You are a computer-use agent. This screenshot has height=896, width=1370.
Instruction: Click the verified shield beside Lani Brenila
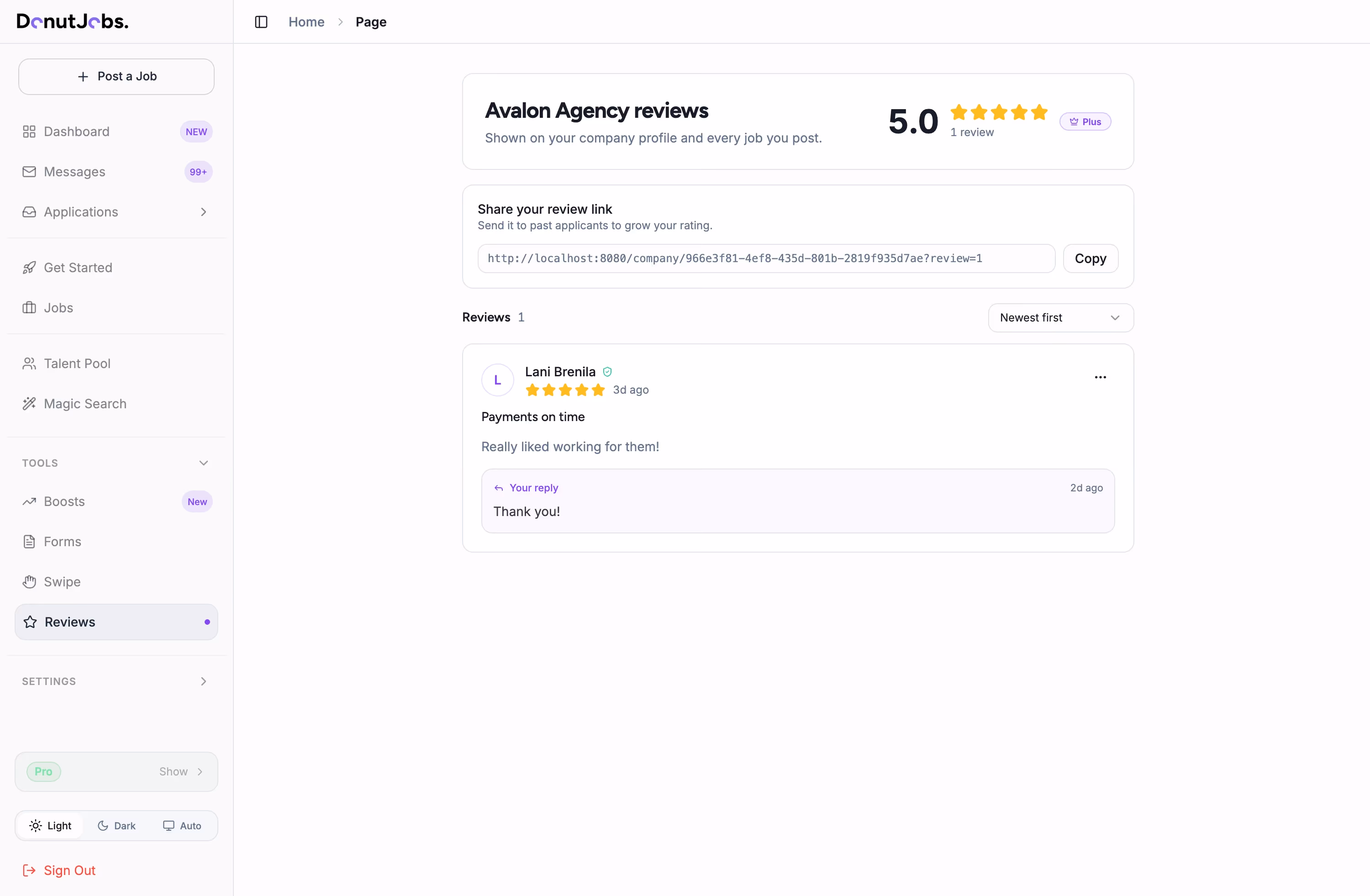coord(607,372)
